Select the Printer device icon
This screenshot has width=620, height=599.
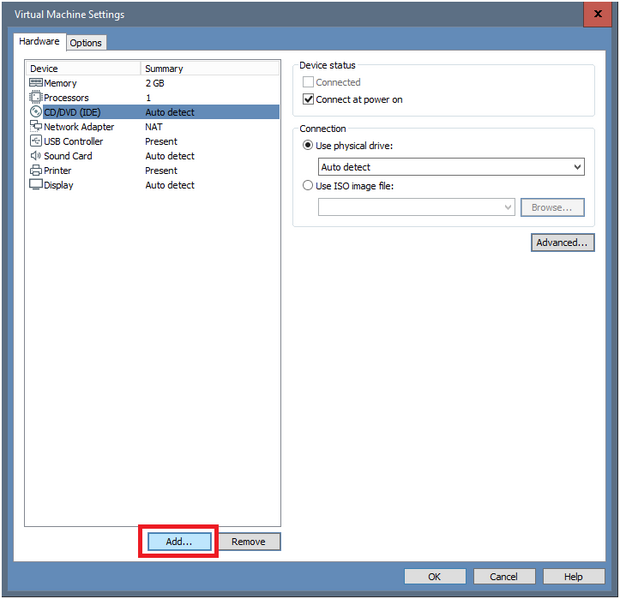pyautogui.click(x=36, y=171)
